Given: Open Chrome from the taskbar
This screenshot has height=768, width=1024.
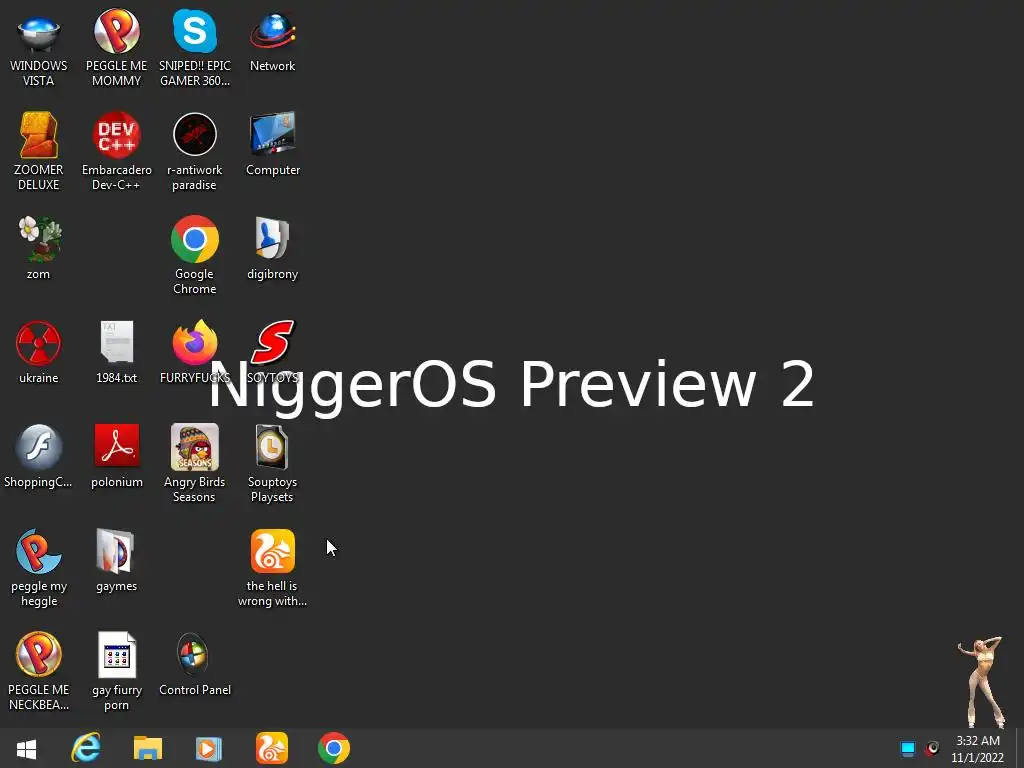Looking at the screenshot, I should pyautogui.click(x=334, y=748).
